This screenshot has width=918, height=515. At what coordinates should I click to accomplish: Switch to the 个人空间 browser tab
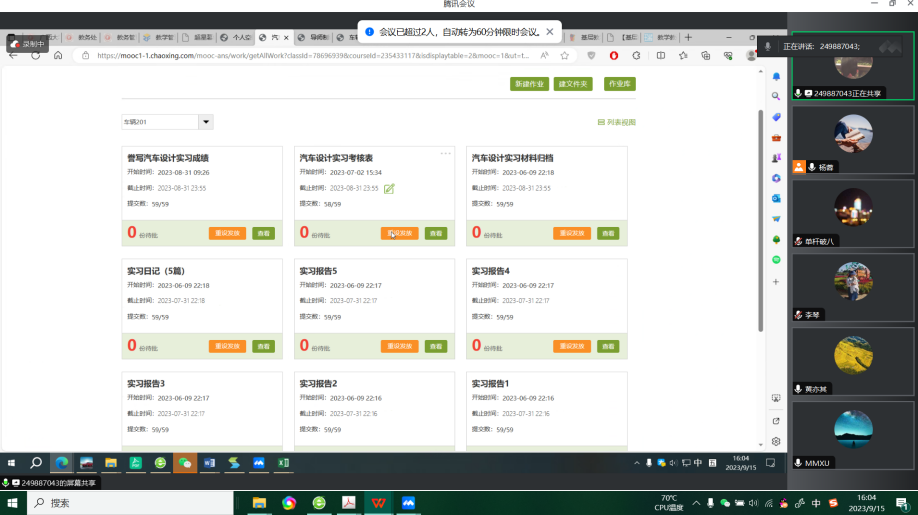click(x=236, y=37)
